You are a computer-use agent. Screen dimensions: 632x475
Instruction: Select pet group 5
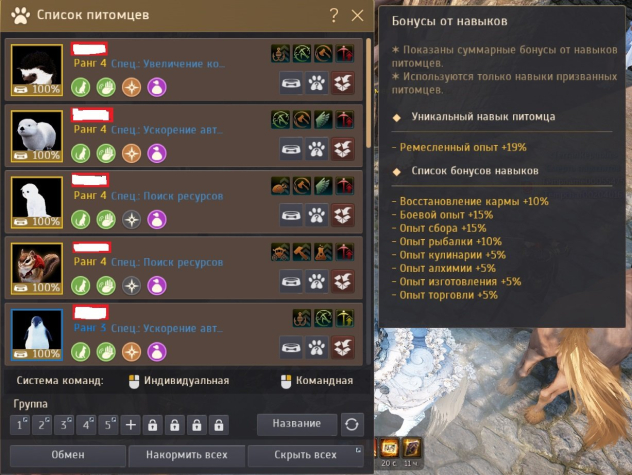(108, 425)
